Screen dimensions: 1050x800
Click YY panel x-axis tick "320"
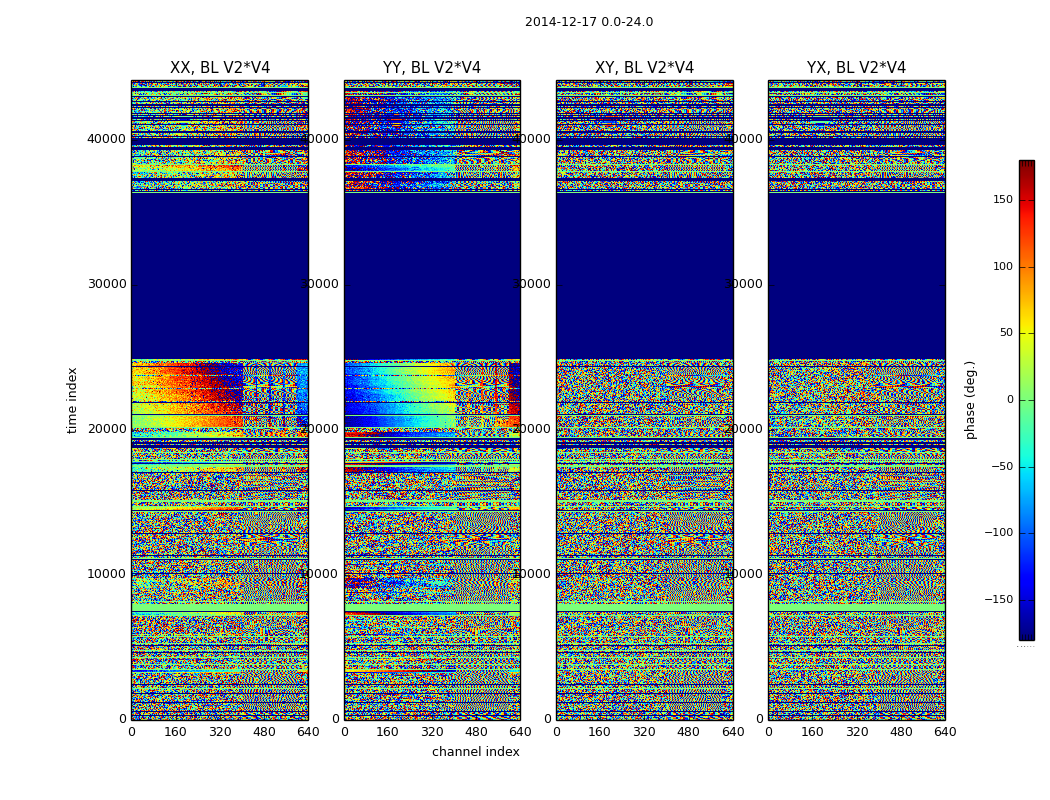432,732
